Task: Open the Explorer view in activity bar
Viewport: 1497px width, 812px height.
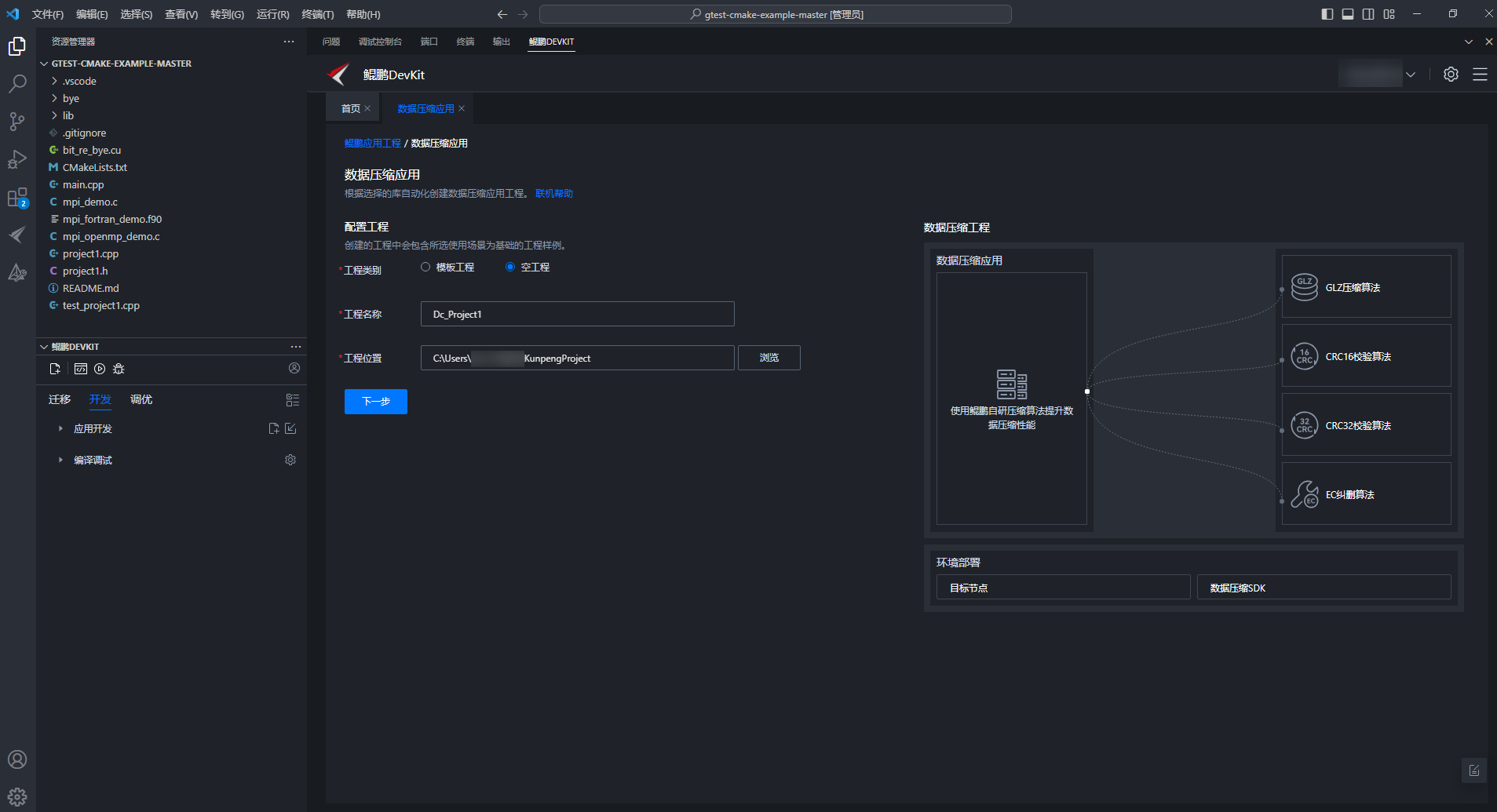Action: (17, 47)
